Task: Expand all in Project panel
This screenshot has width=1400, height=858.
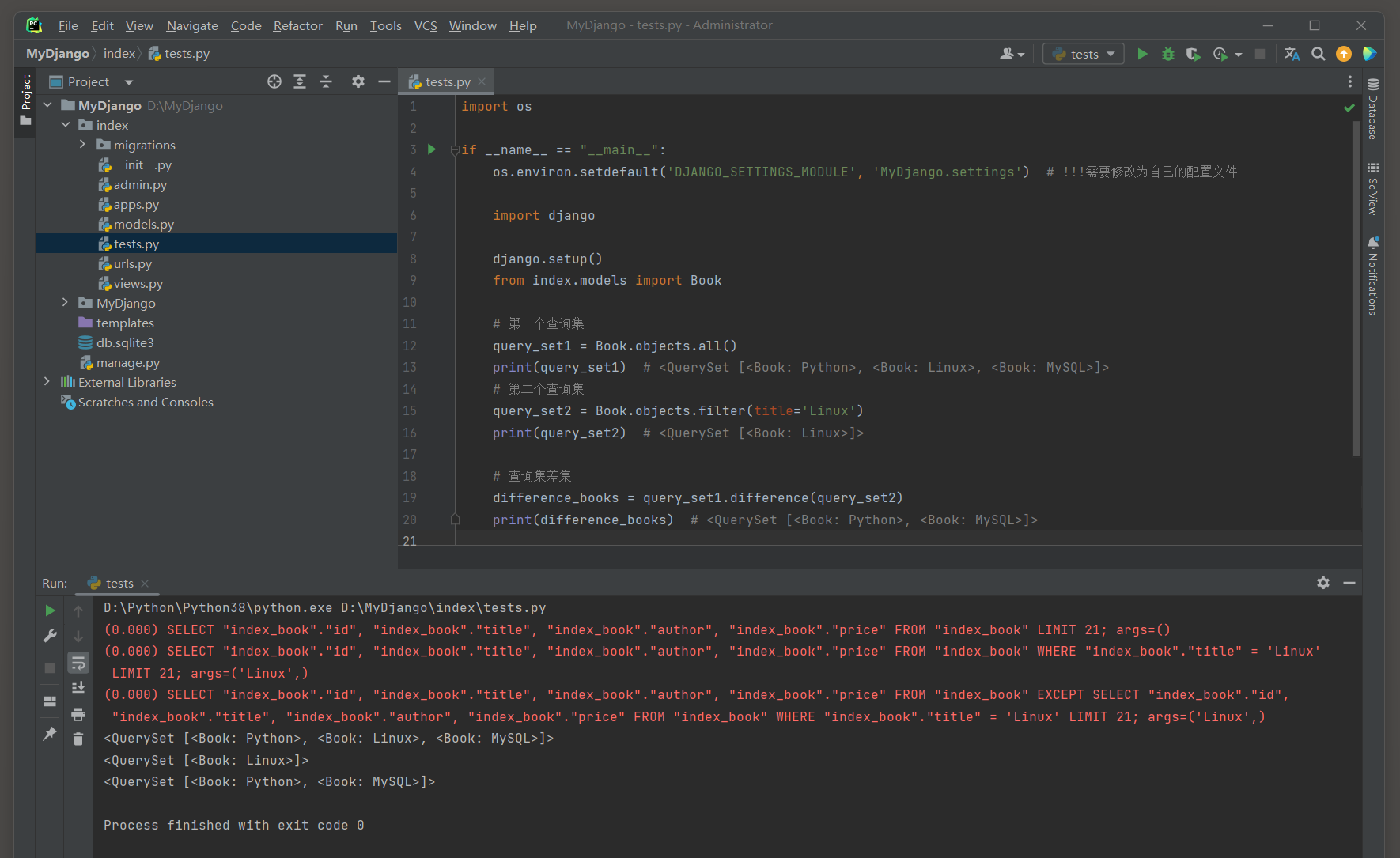Action: coord(300,81)
